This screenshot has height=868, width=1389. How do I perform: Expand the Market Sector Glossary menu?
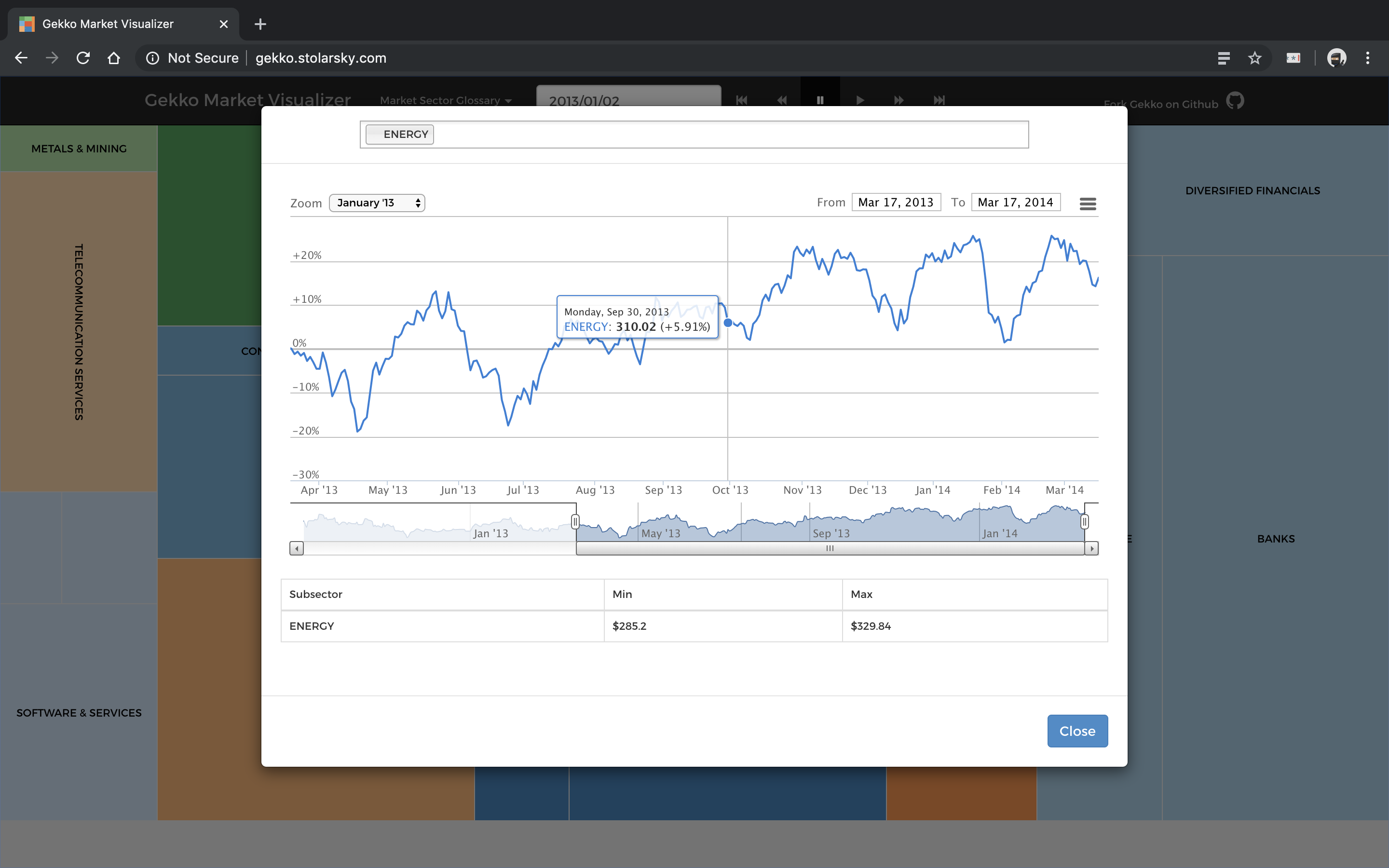tap(446, 100)
